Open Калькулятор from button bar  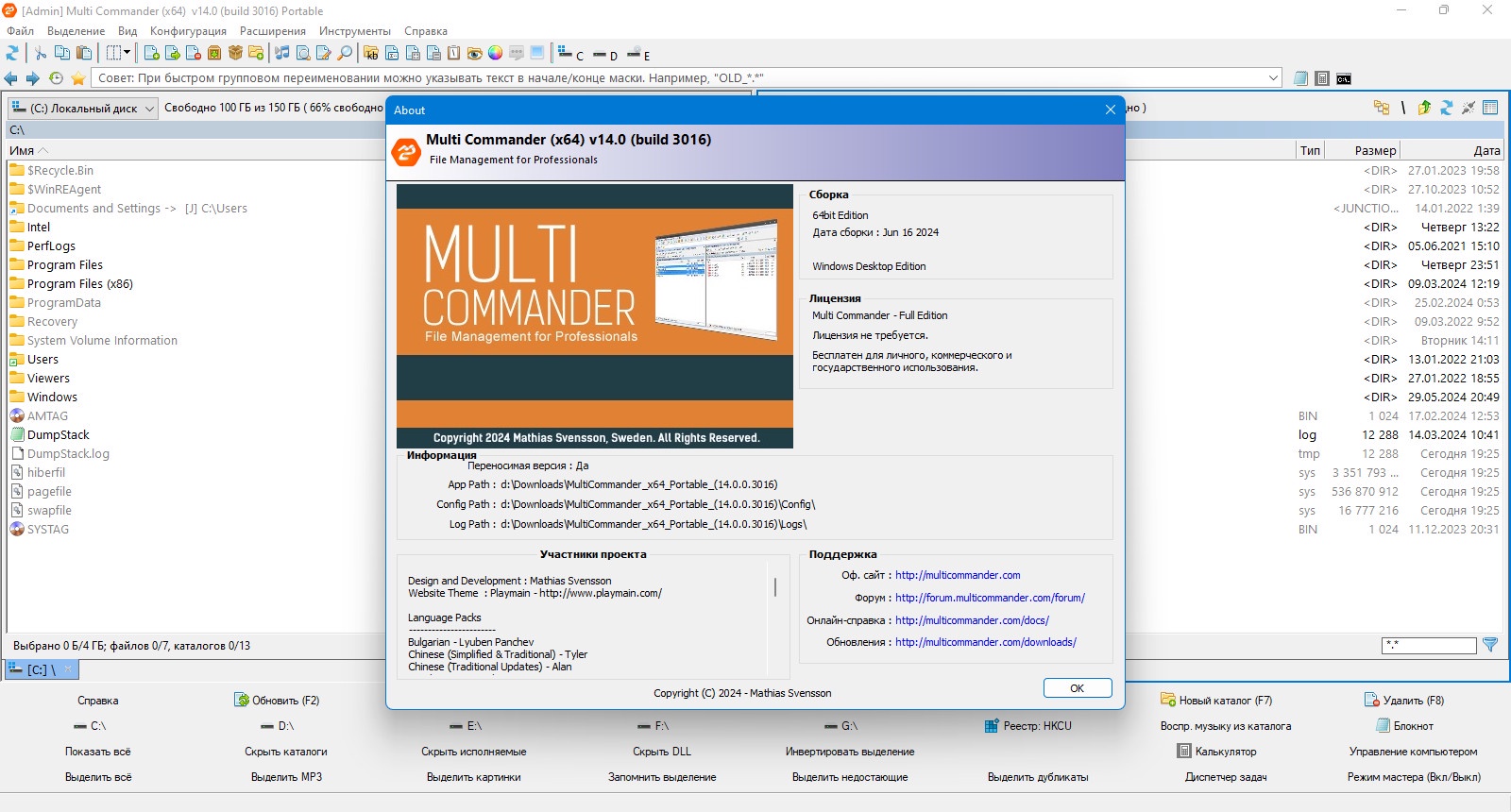pos(1216,752)
